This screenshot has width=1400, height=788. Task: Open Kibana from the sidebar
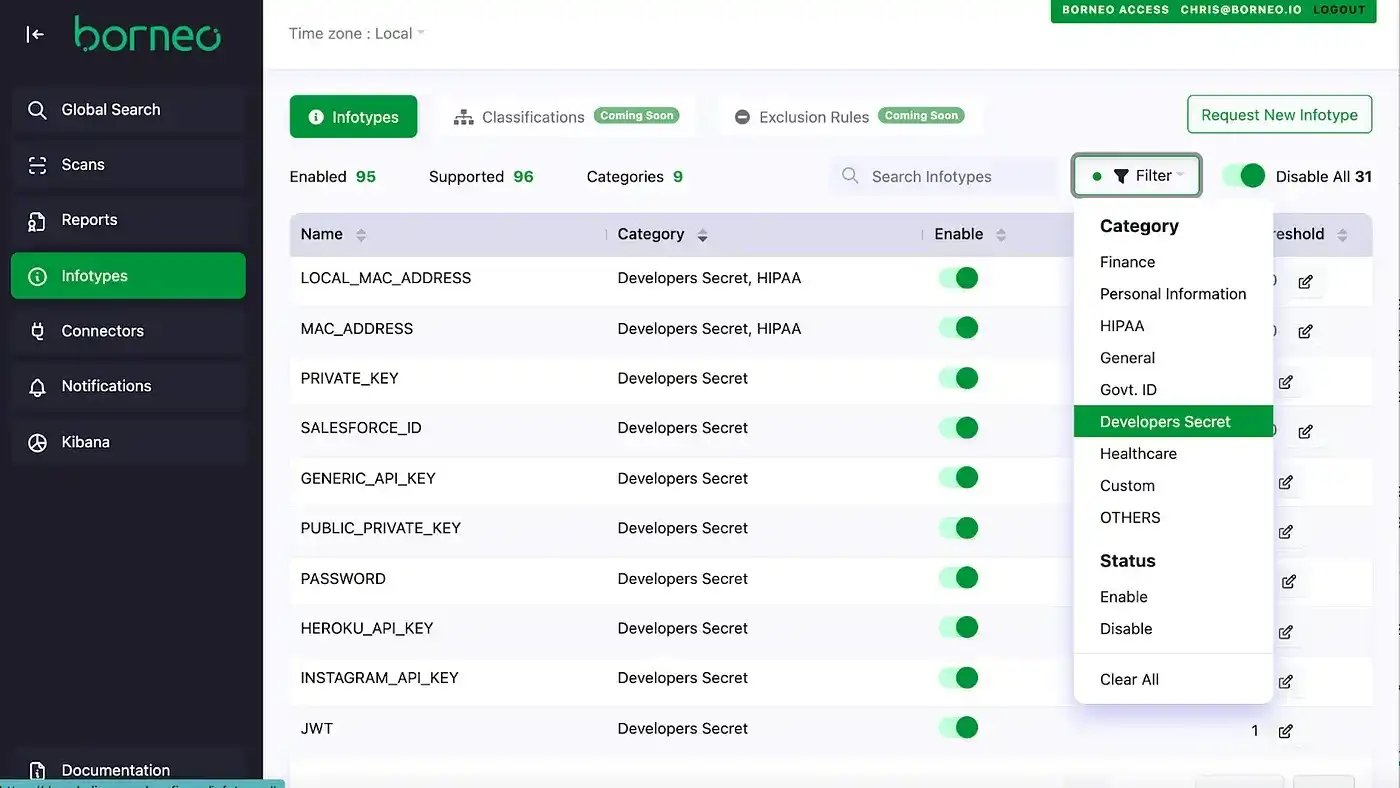click(x=128, y=442)
